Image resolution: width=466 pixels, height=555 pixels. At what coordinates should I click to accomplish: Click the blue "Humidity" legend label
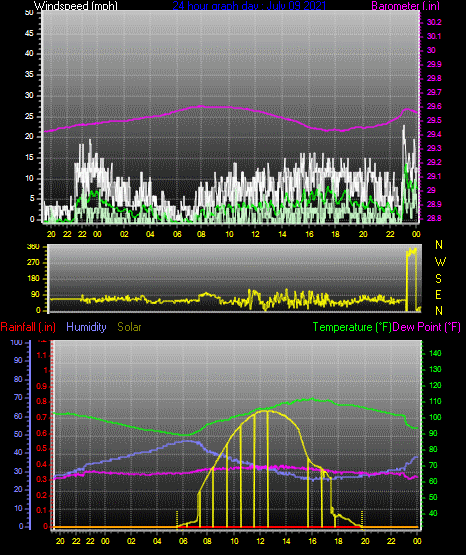coord(86,327)
